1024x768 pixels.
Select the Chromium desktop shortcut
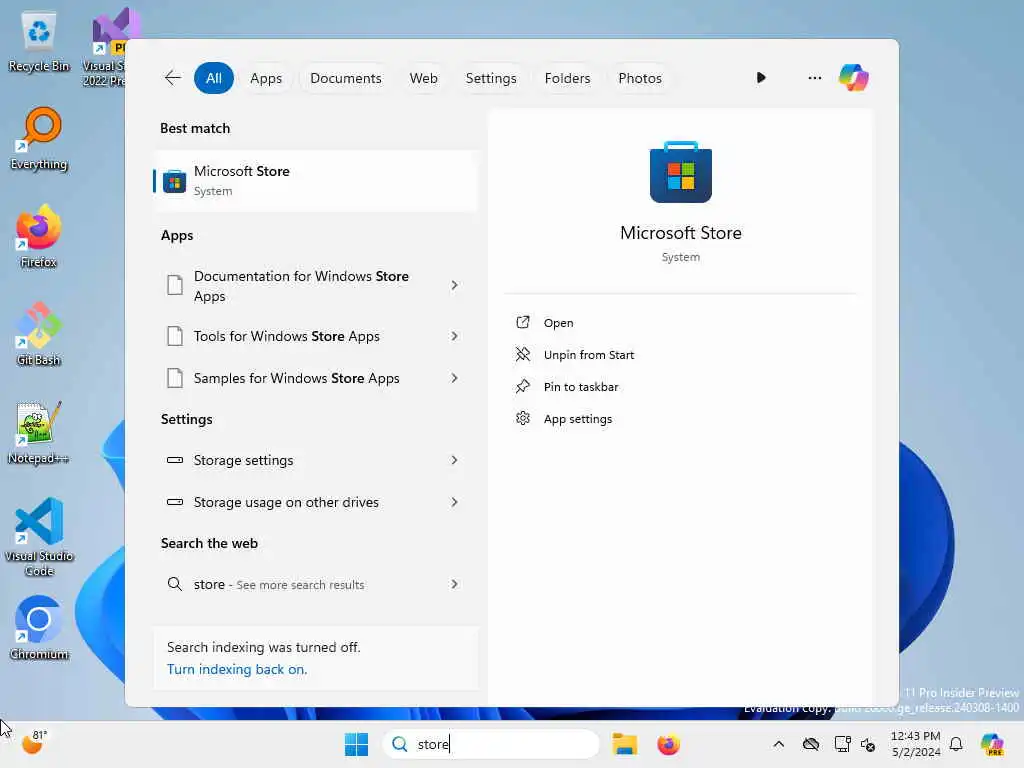coord(39,628)
